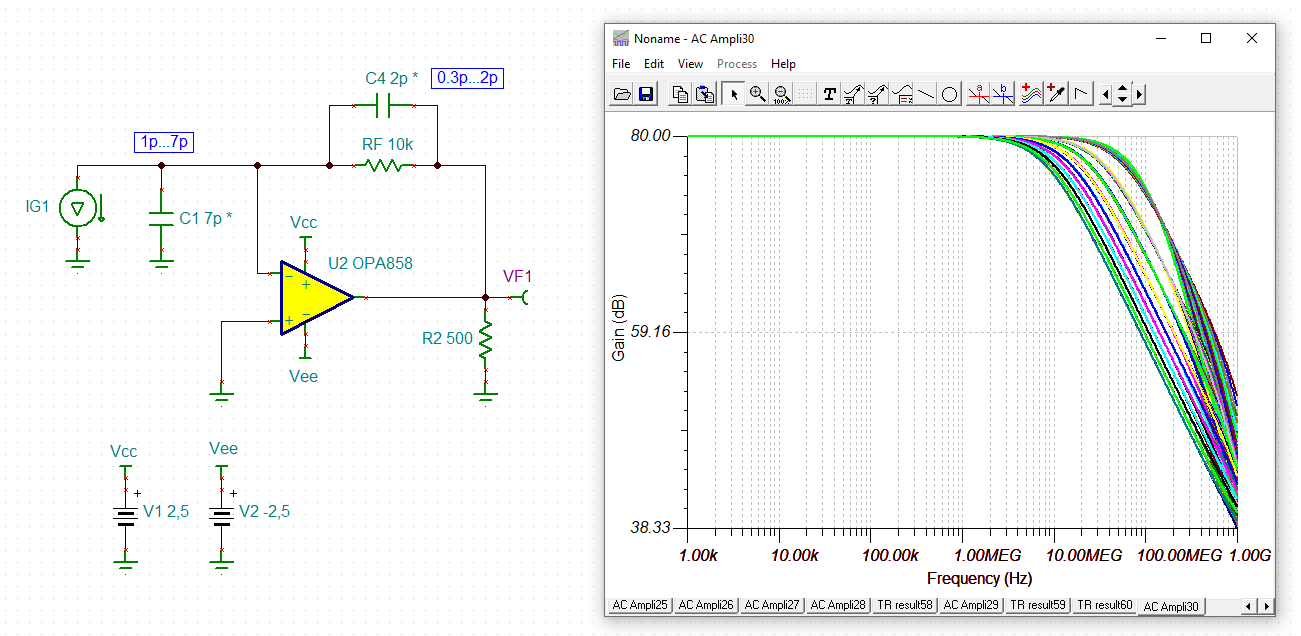This screenshot has height=636, width=1301.
Task: Switch to the AC Ampli25 tab
Action: point(640,605)
